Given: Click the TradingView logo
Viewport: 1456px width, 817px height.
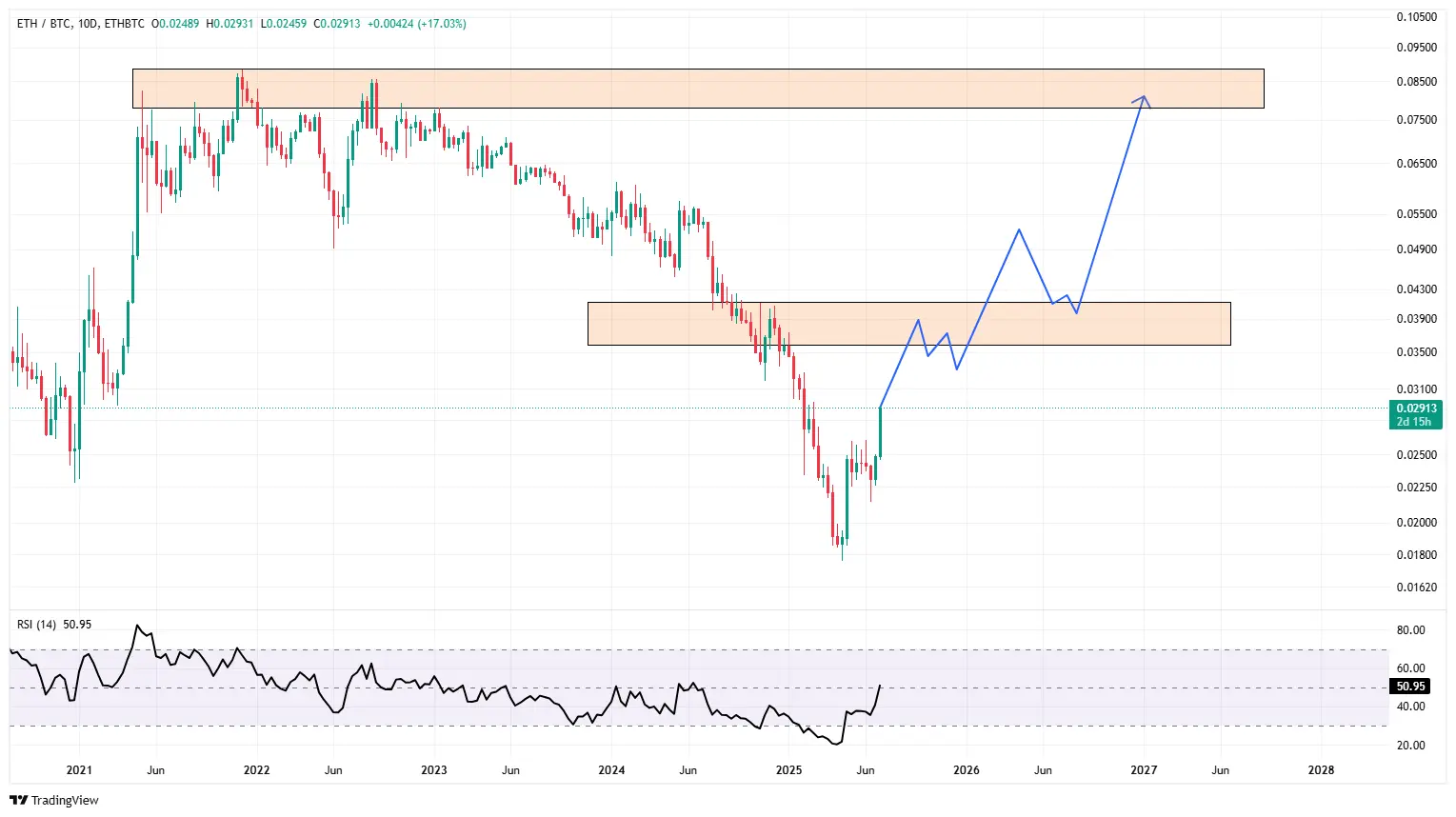Looking at the screenshot, I should [54, 800].
